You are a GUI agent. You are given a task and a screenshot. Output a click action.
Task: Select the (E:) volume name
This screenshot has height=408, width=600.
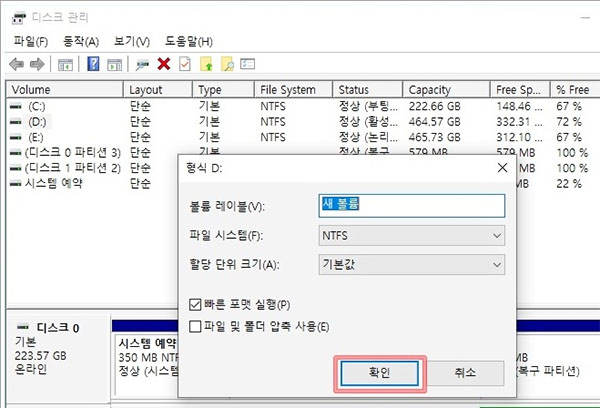point(36,137)
